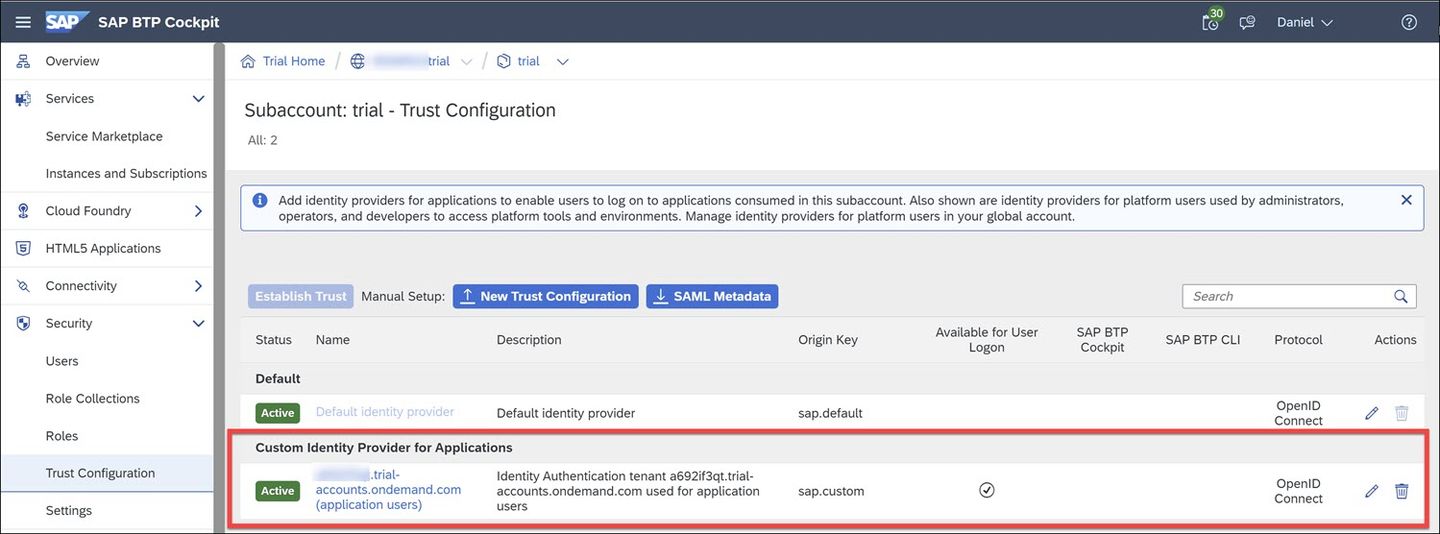Click the Services sidebar icon

[23, 99]
